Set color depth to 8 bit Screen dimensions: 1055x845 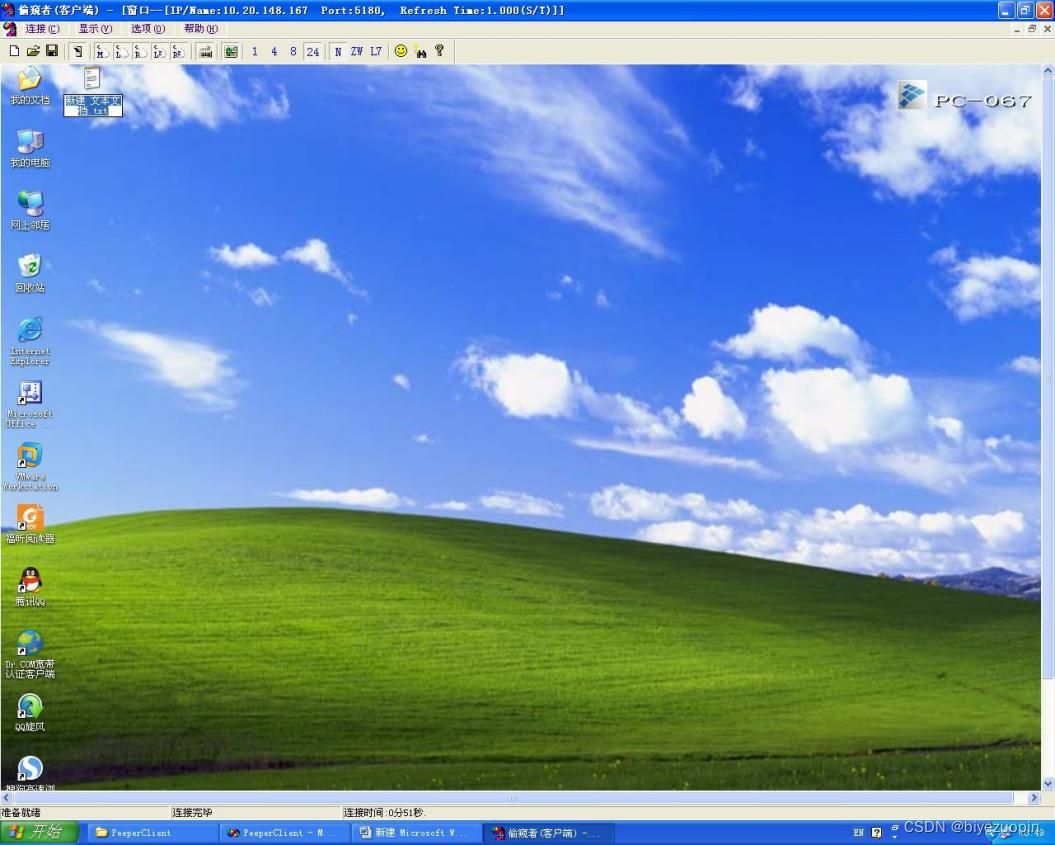293,51
